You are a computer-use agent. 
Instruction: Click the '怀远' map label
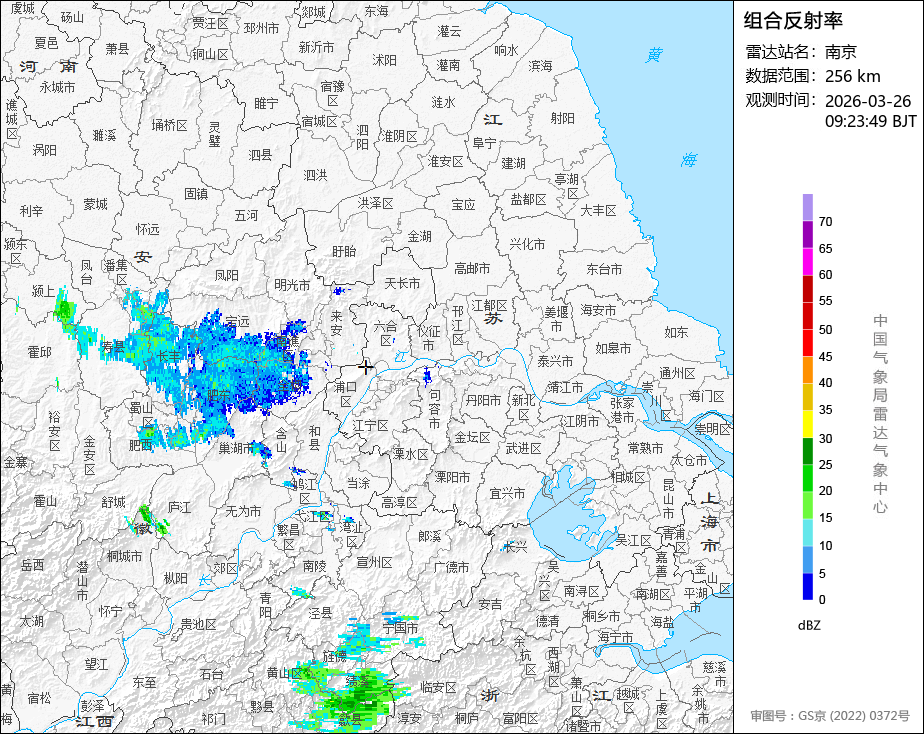pyautogui.click(x=147, y=229)
